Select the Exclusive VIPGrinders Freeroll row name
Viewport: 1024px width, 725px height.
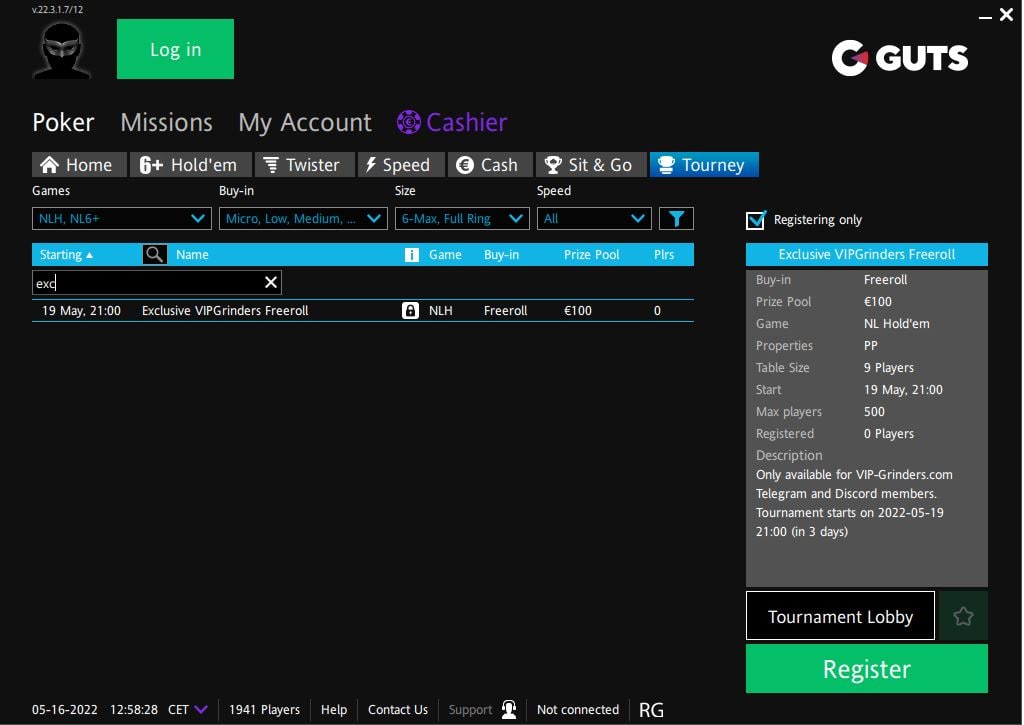(225, 310)
